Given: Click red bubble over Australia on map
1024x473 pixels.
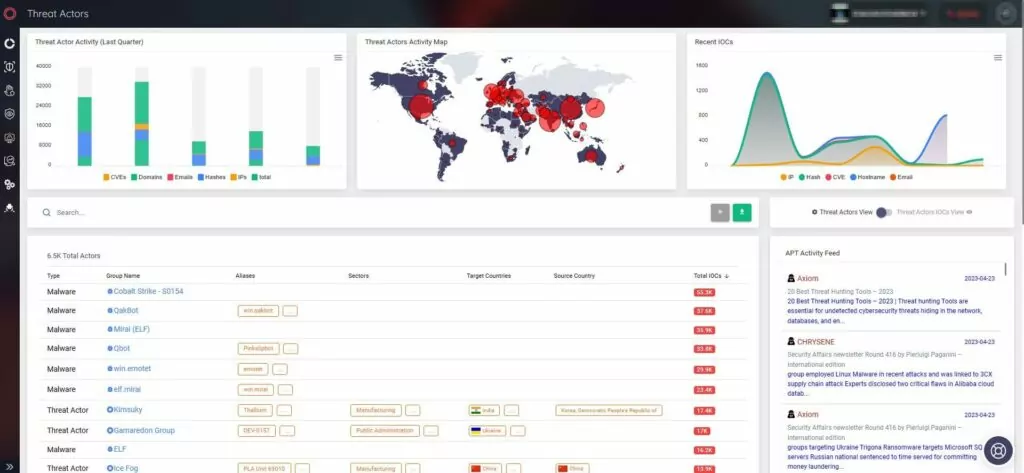Looking at the screenshot, I should click(x=591, y=156).
